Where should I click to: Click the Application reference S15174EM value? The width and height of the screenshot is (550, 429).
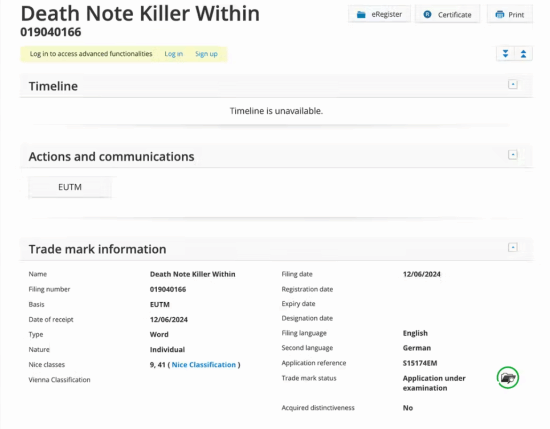420,363
